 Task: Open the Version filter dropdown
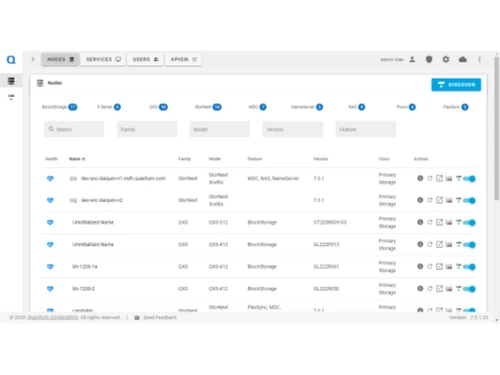point(293,129)
